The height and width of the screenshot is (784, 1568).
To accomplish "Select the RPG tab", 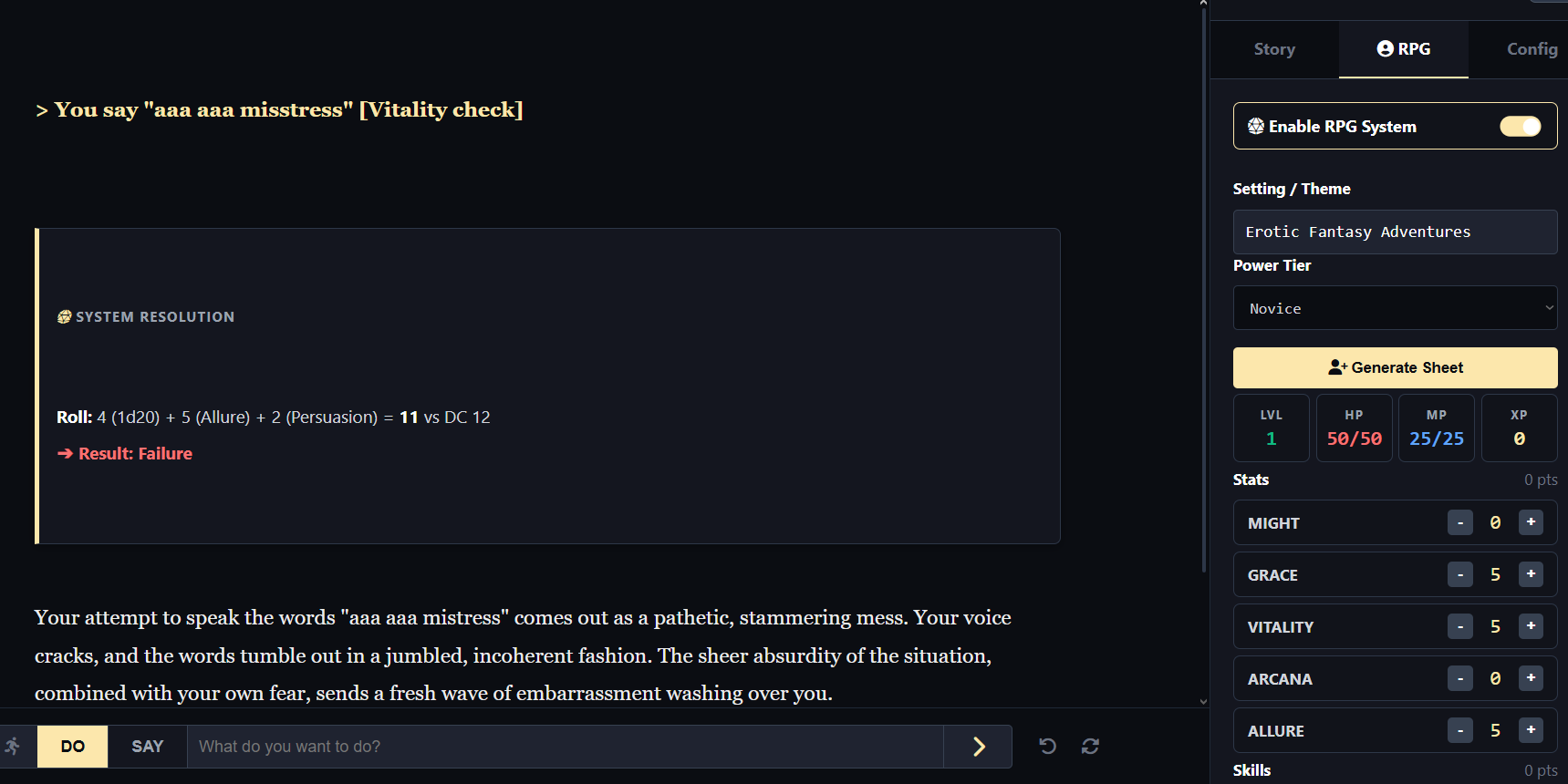I will pos(1404,49).
